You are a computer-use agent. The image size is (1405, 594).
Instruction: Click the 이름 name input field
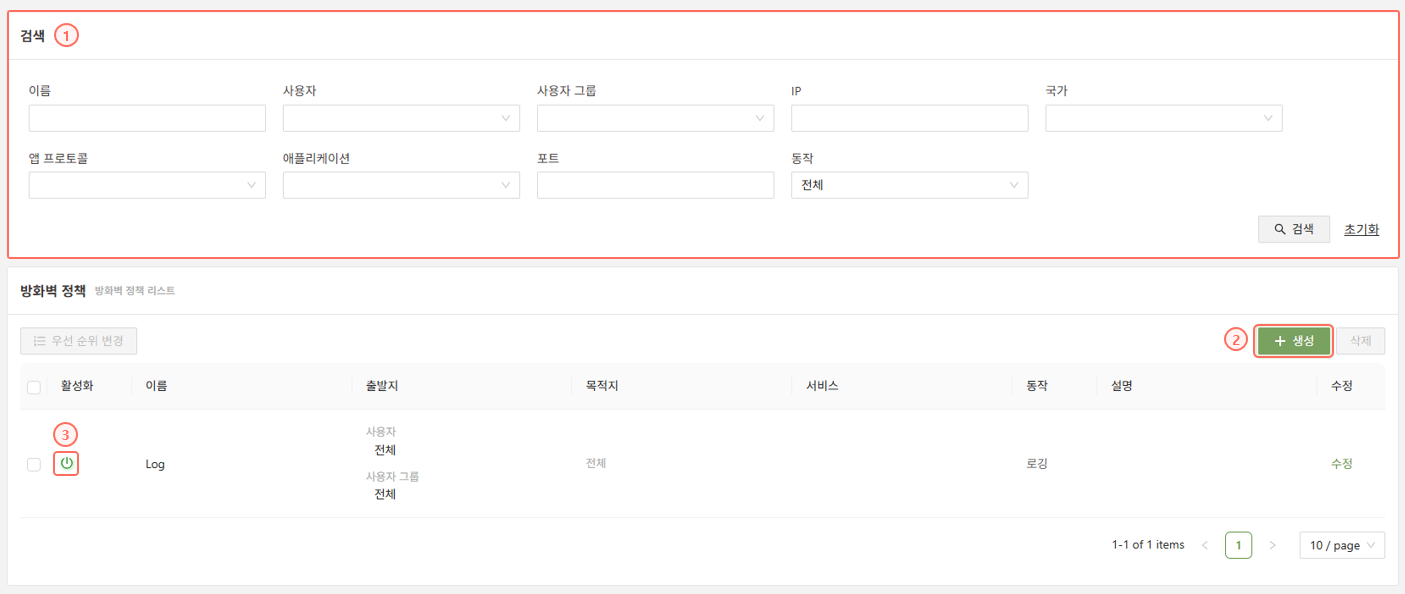click(x=147, y=119)
